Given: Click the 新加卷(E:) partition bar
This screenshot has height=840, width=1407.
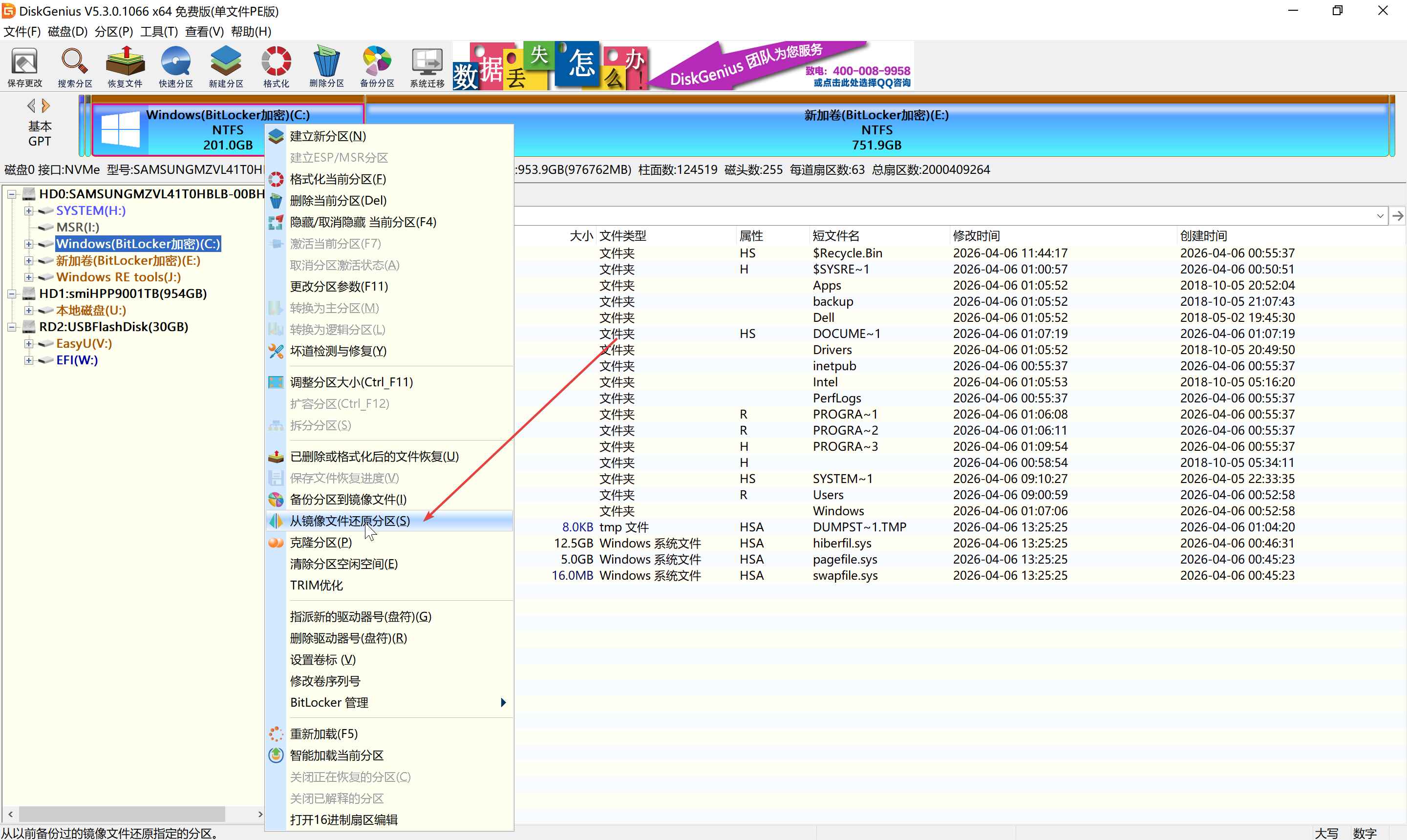Looking at the screenshot, I should 876,129.
